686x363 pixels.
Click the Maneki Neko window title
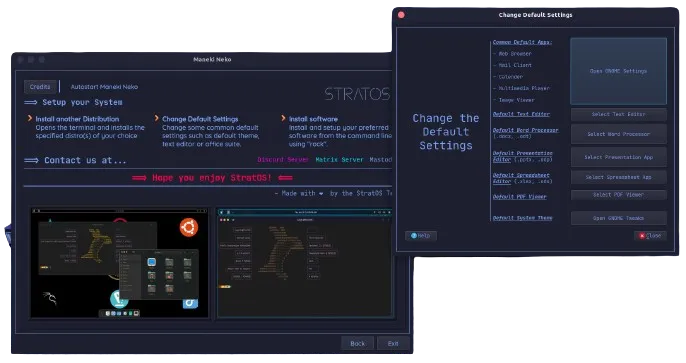[212, 59]
